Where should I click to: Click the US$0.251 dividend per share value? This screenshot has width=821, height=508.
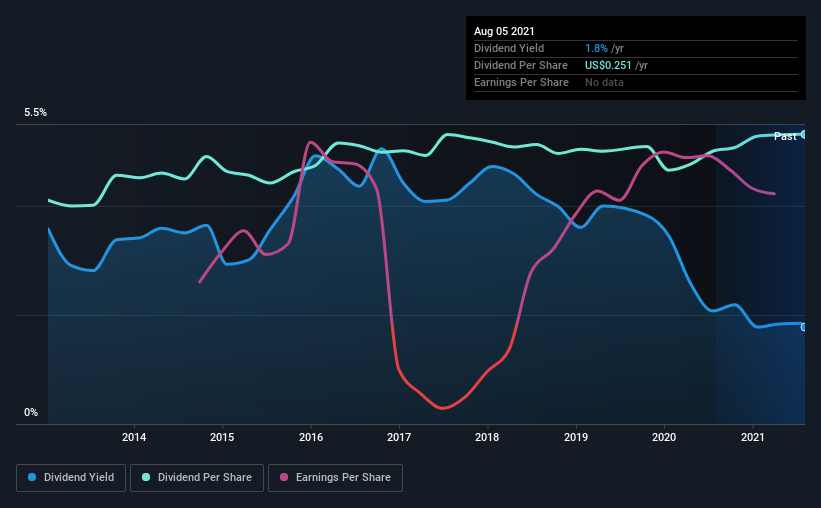(608, 65)
